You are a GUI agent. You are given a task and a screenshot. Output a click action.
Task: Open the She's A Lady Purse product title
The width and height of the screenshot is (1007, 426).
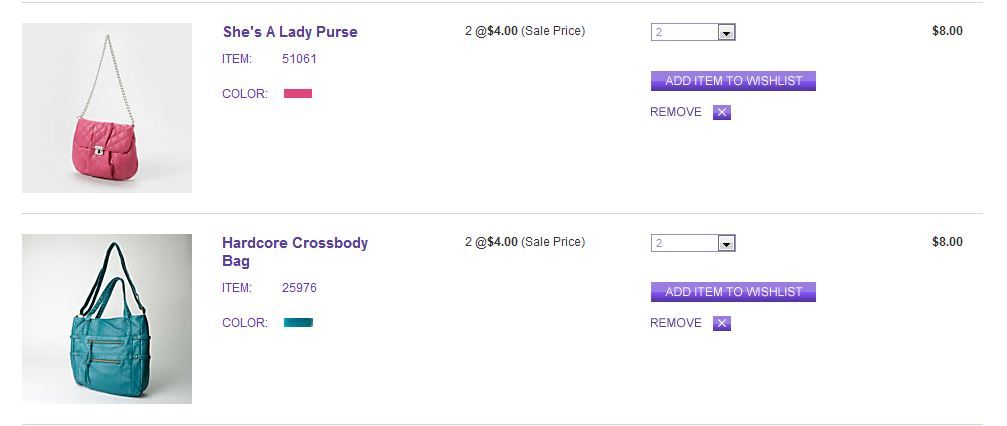click(290, 32)
